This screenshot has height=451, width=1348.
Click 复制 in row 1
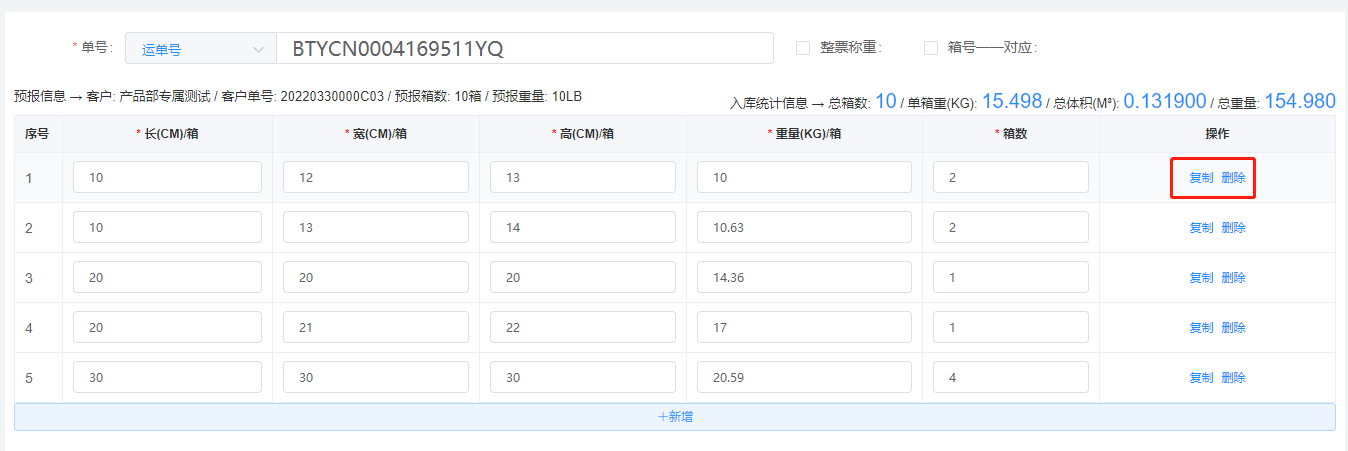click(1201, 178)
